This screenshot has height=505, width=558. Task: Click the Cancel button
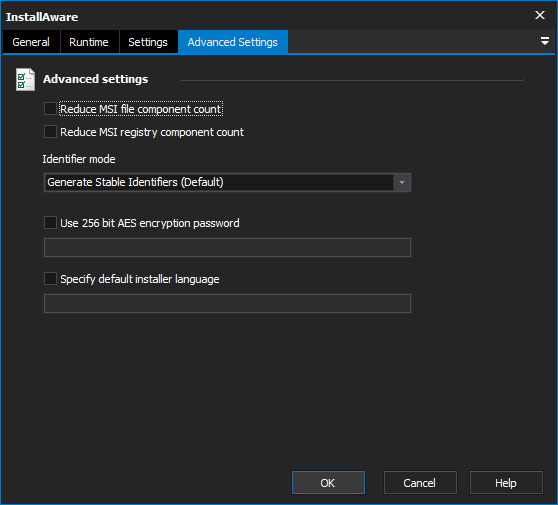420,483
